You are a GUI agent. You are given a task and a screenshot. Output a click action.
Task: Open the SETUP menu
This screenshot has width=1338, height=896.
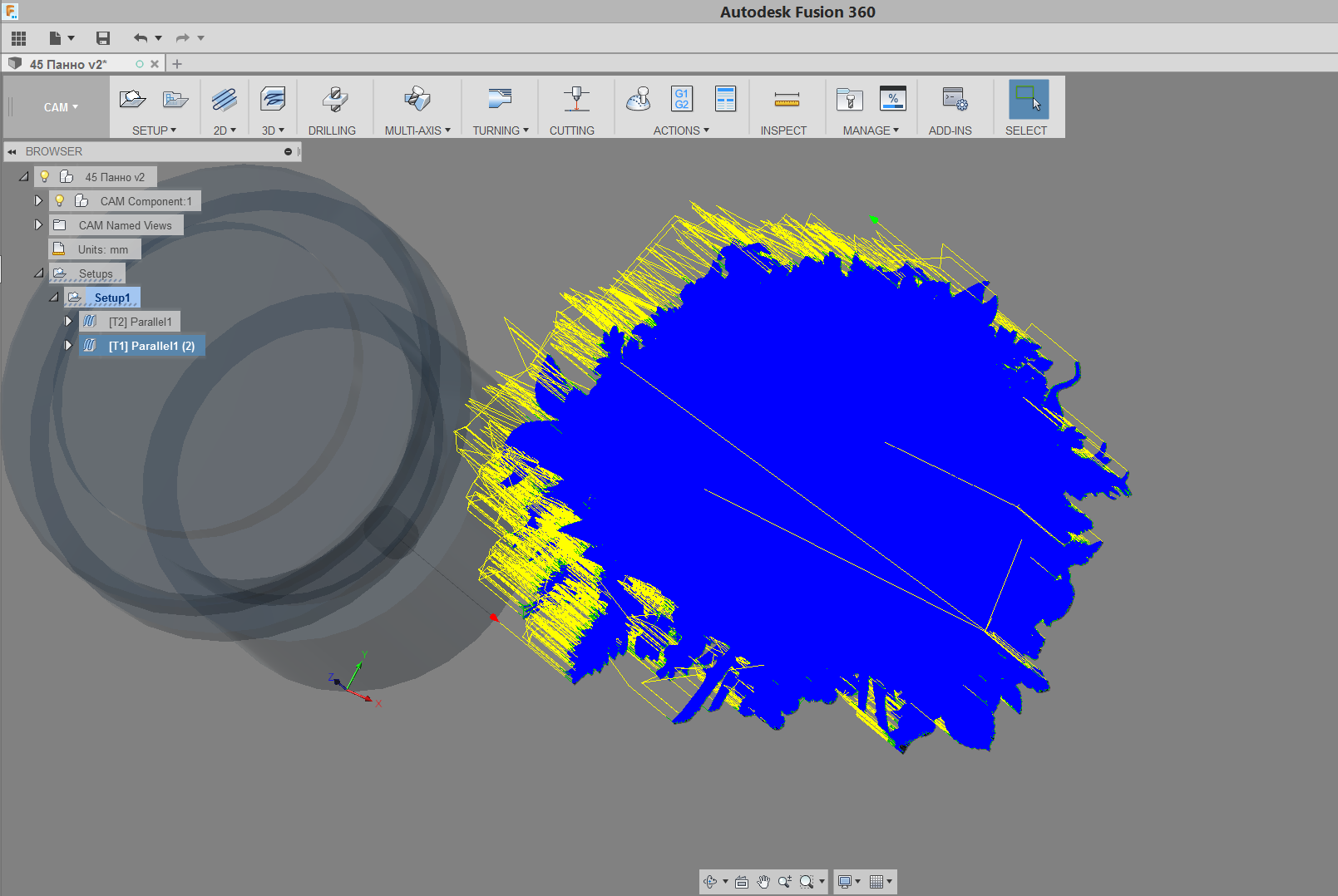154,130
